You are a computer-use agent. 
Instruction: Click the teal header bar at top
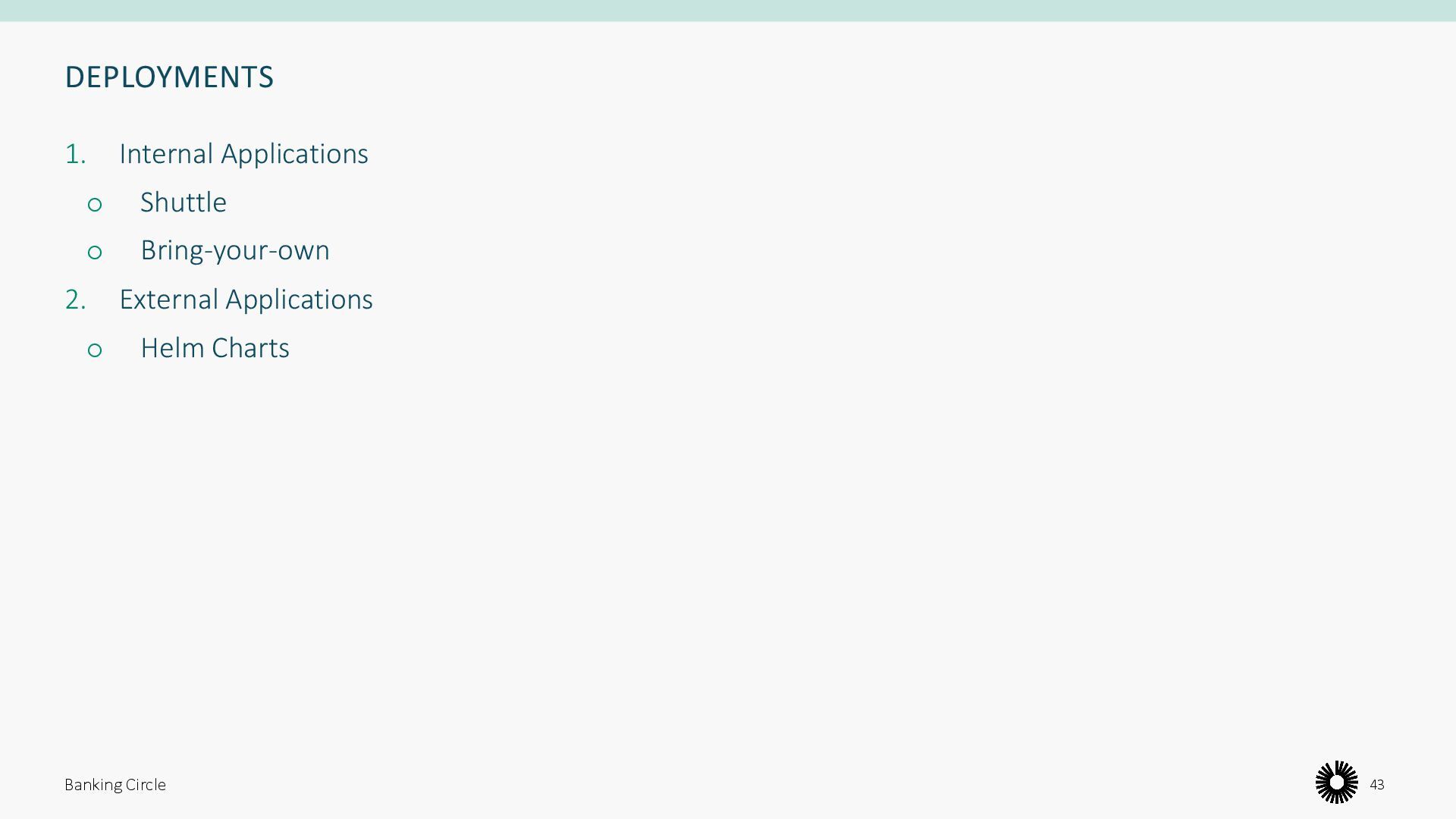(x=728, y=11)
